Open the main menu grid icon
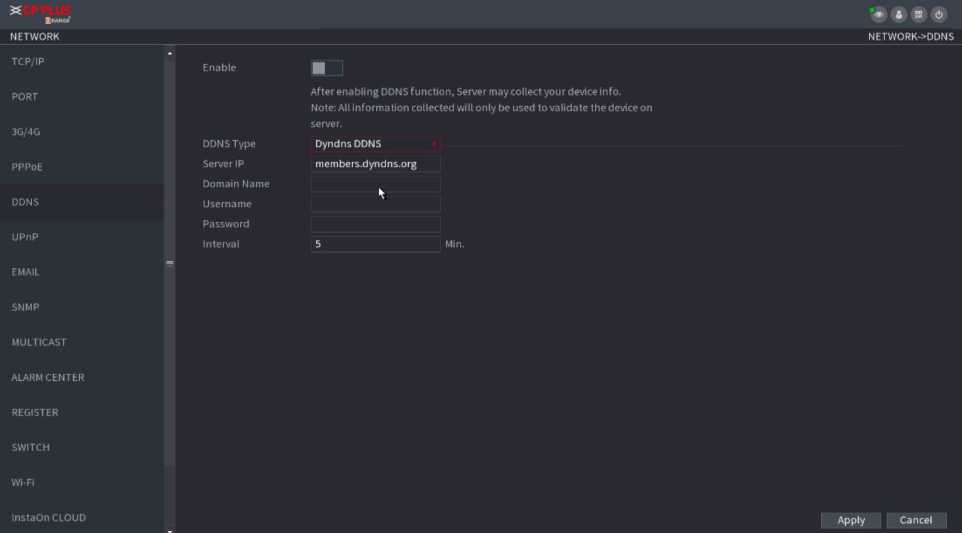 pyautogui.click(x=918, y=14)
